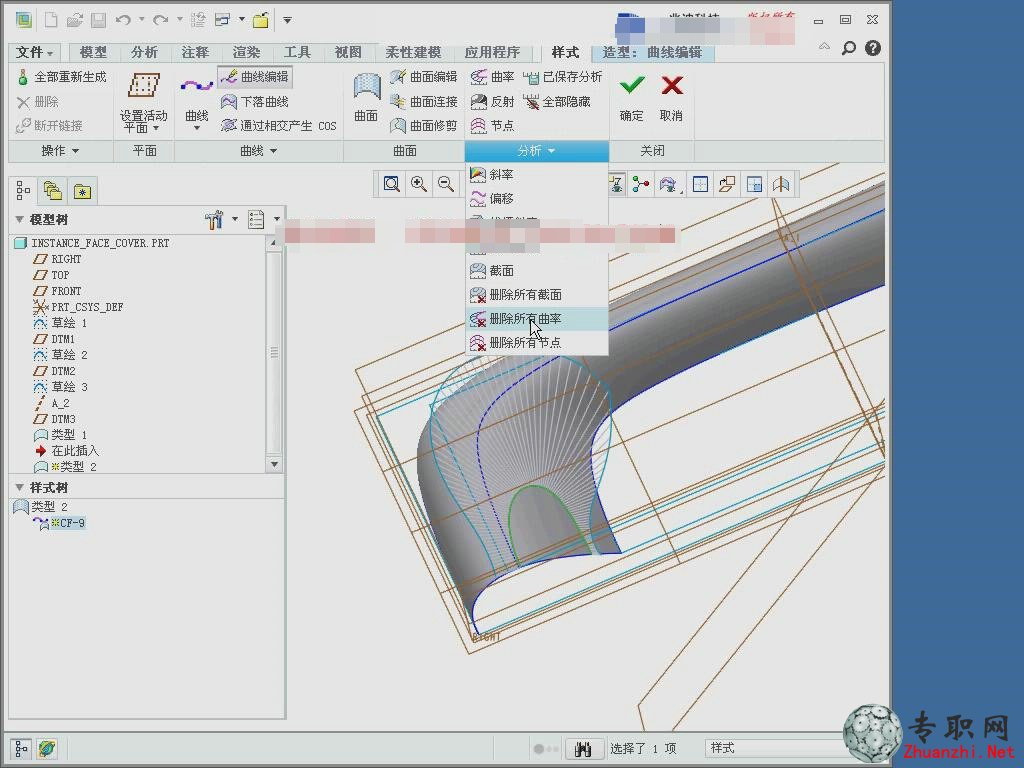Click the Open file icon

pos(74,20)
